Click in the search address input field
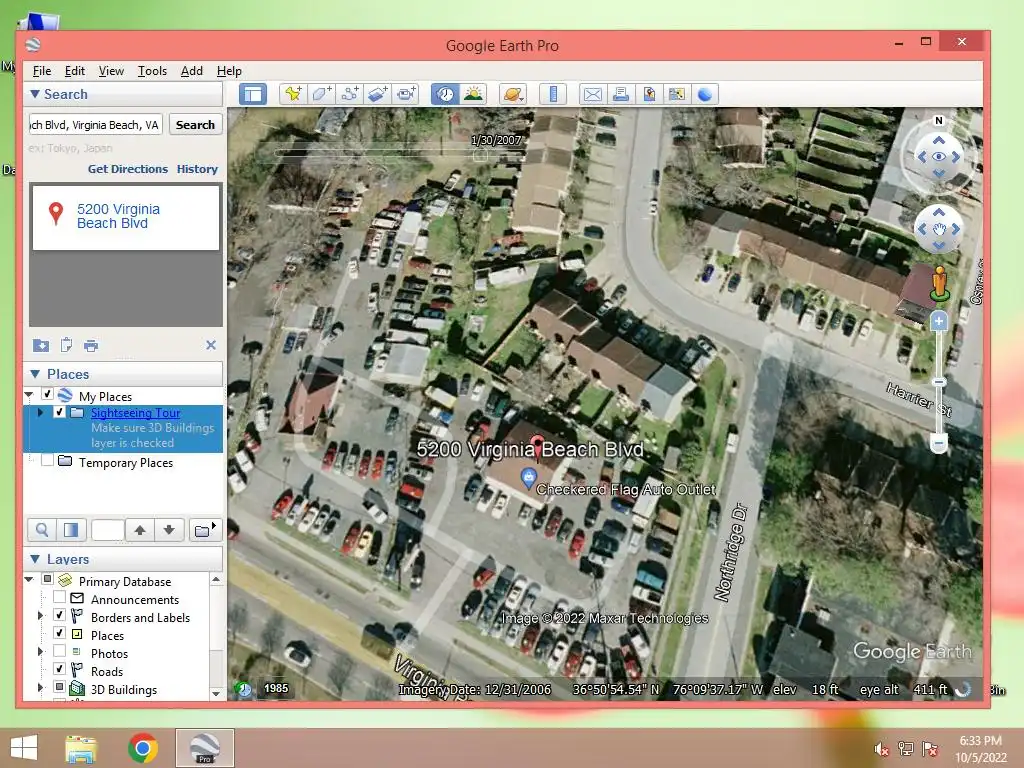Screen dimensions: 1024x768 96,125
